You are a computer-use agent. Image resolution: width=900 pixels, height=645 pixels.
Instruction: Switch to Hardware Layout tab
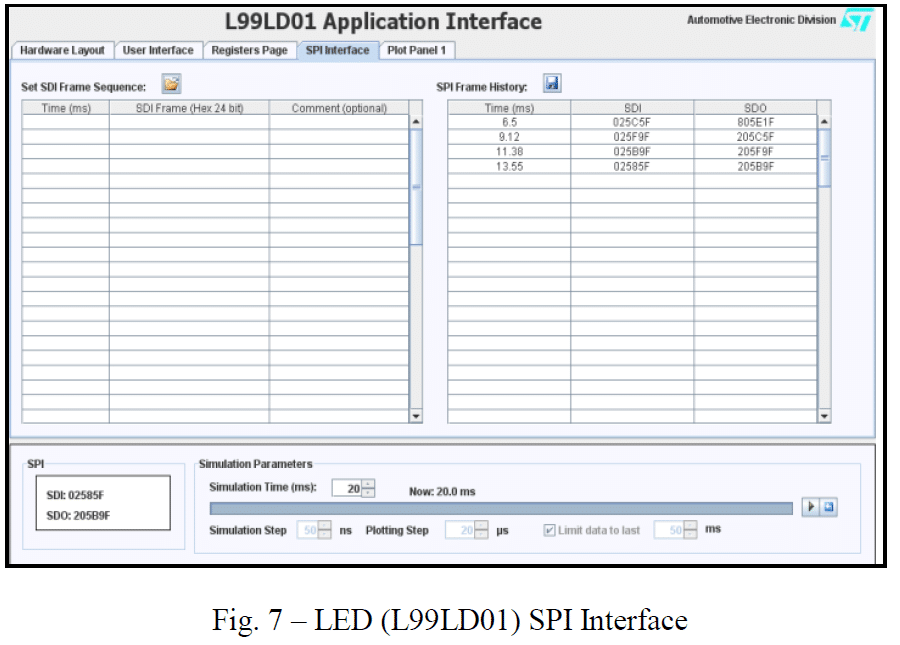(x=62, y=50)
